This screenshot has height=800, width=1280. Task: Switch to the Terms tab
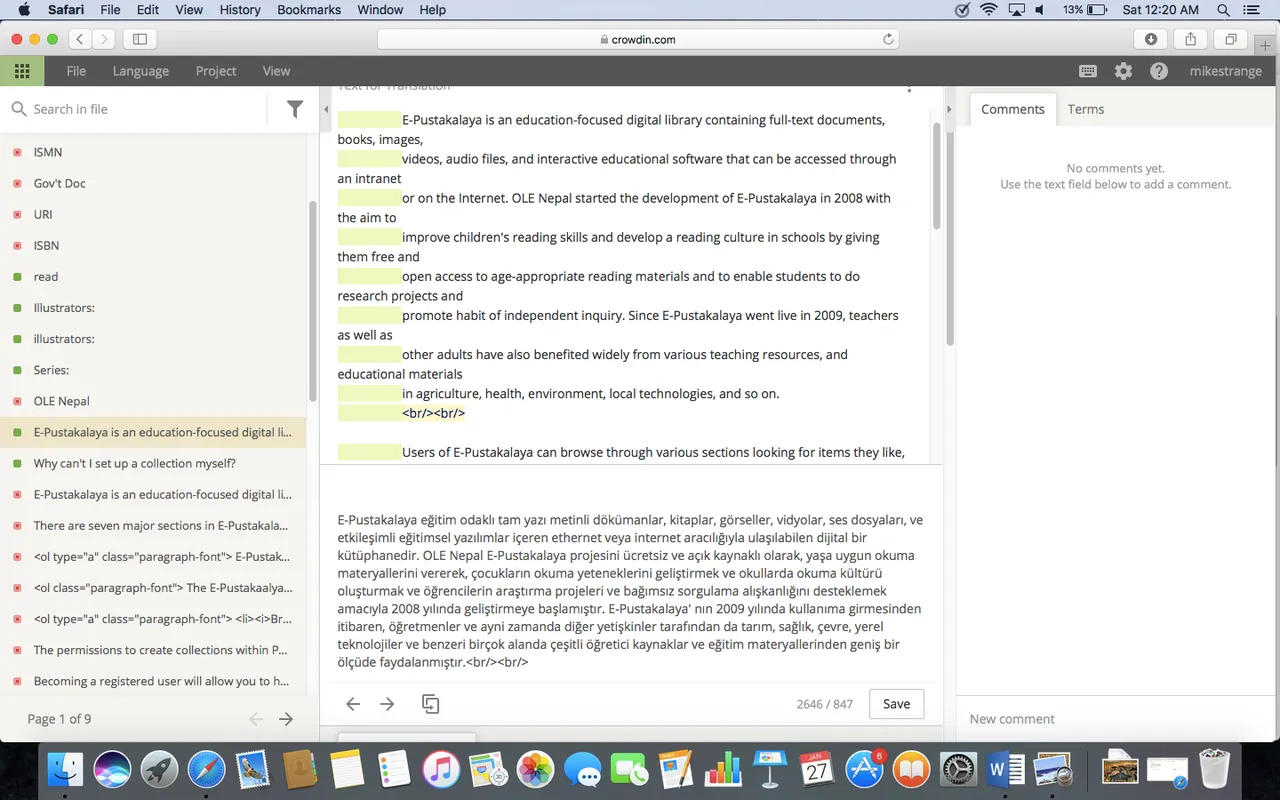pyautogui.click(x=1086, y=109)
